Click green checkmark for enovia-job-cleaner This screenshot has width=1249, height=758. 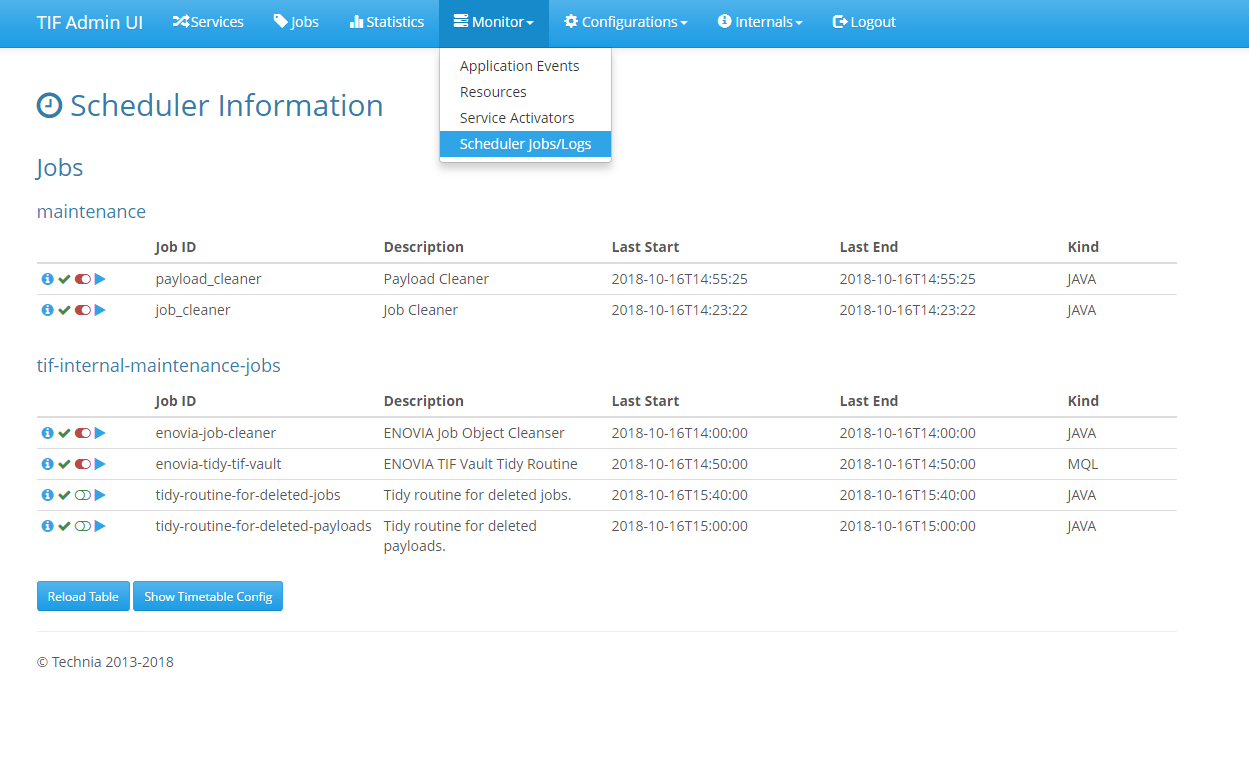(64, 433)
